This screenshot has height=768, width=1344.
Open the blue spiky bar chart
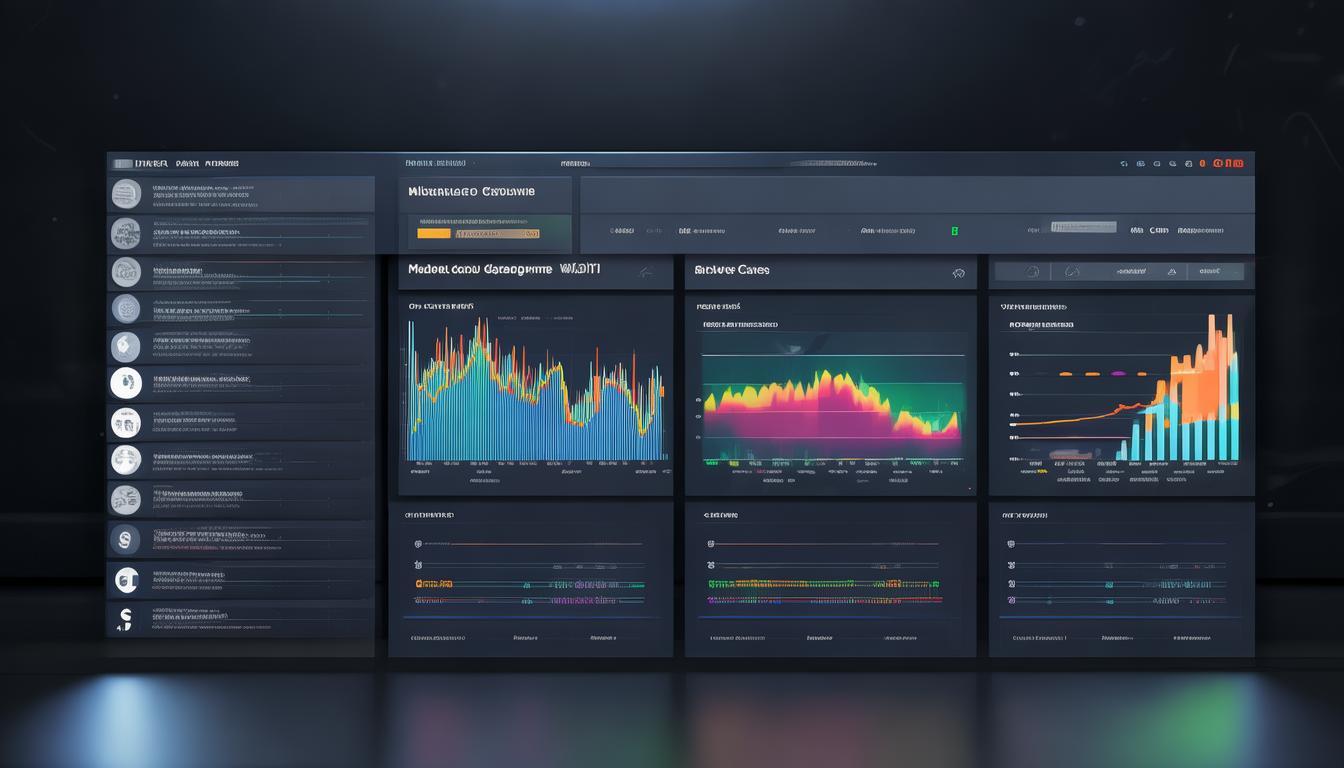click(536, 390)
